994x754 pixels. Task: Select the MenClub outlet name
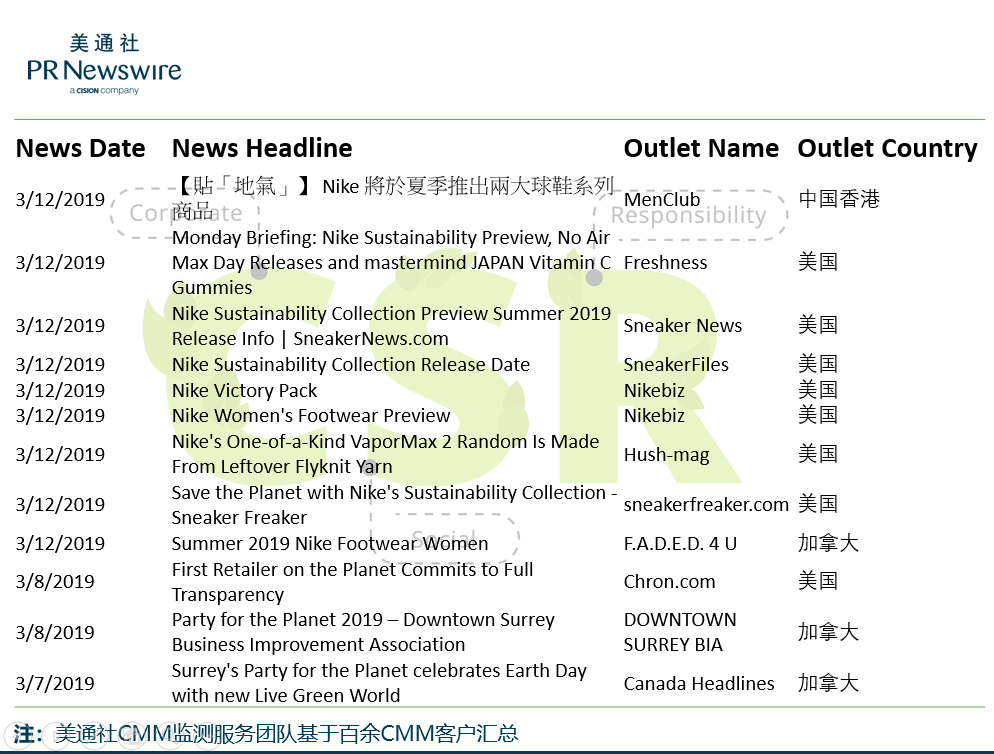click(662, 199)
